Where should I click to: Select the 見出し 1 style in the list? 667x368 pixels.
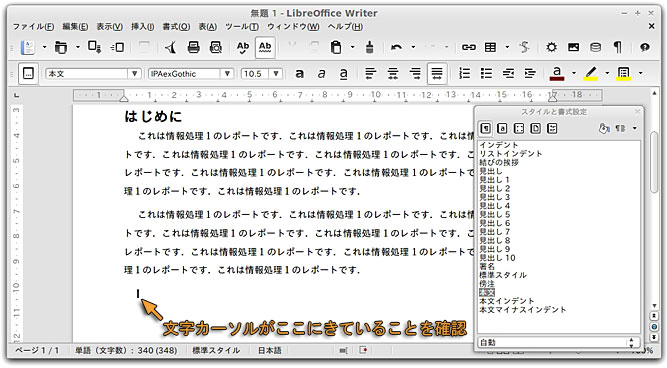[x=494, y=180]
